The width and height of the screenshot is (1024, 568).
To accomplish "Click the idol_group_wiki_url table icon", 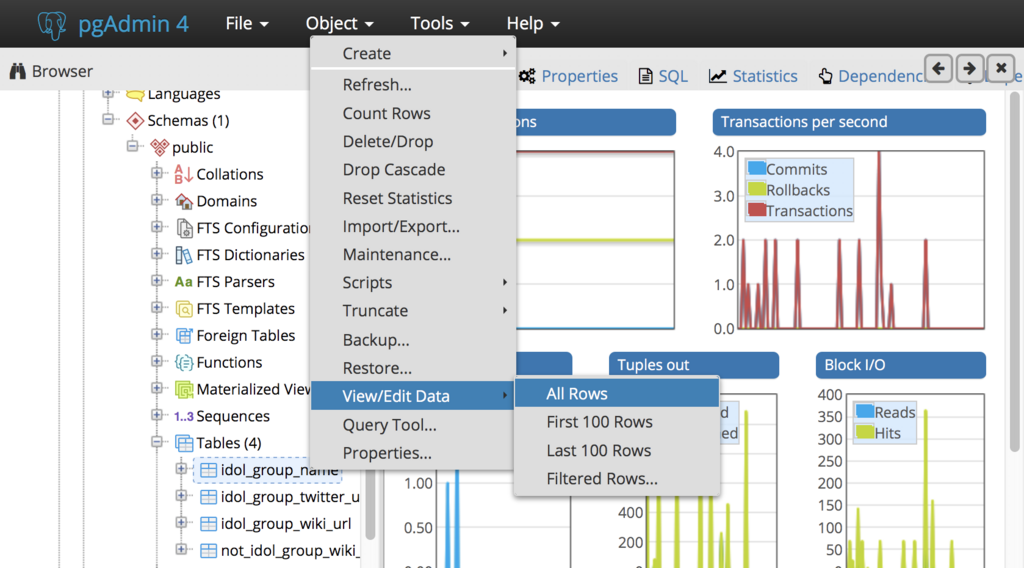I will [x=208, y=524].
